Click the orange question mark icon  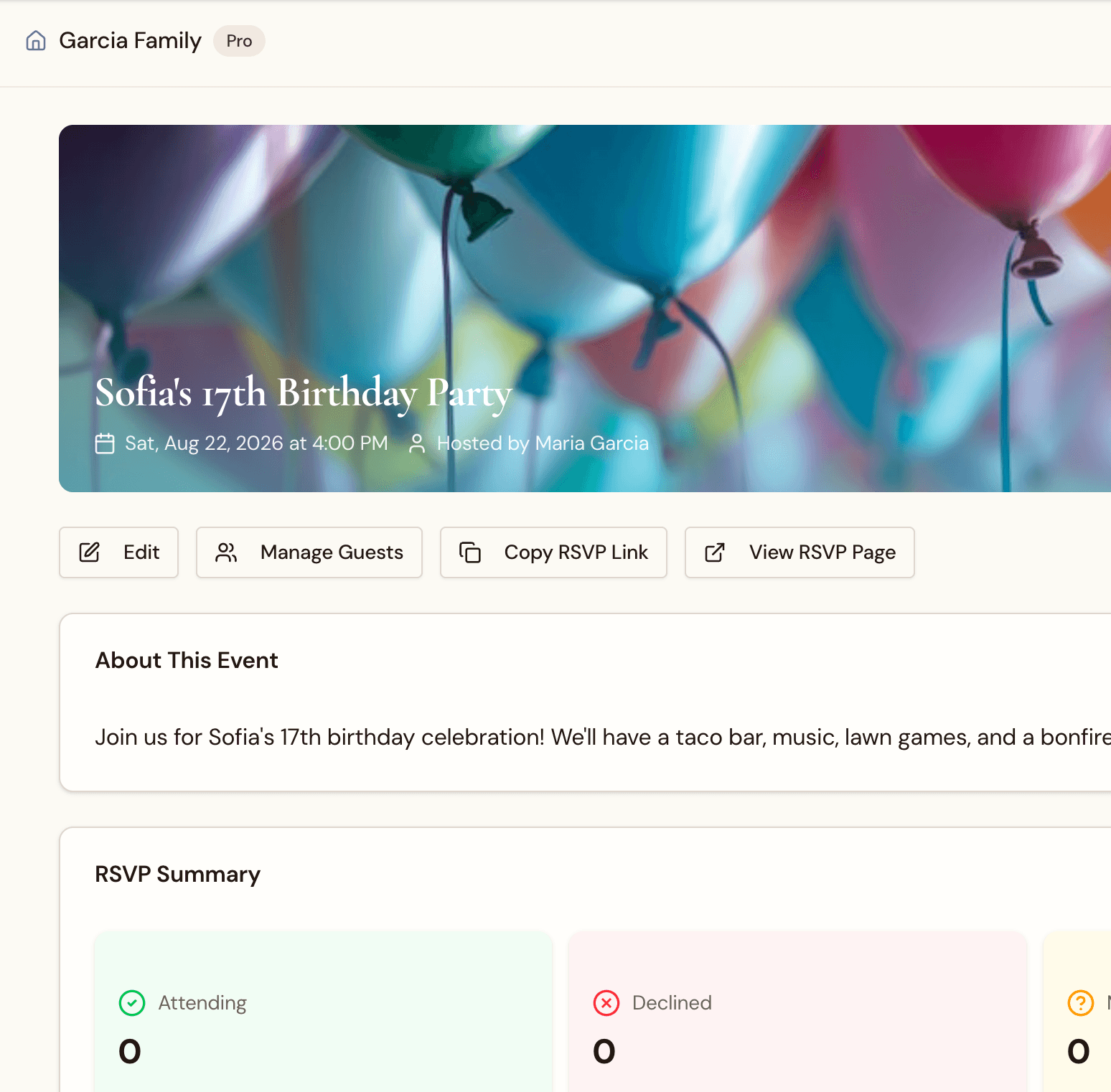1080,1003
